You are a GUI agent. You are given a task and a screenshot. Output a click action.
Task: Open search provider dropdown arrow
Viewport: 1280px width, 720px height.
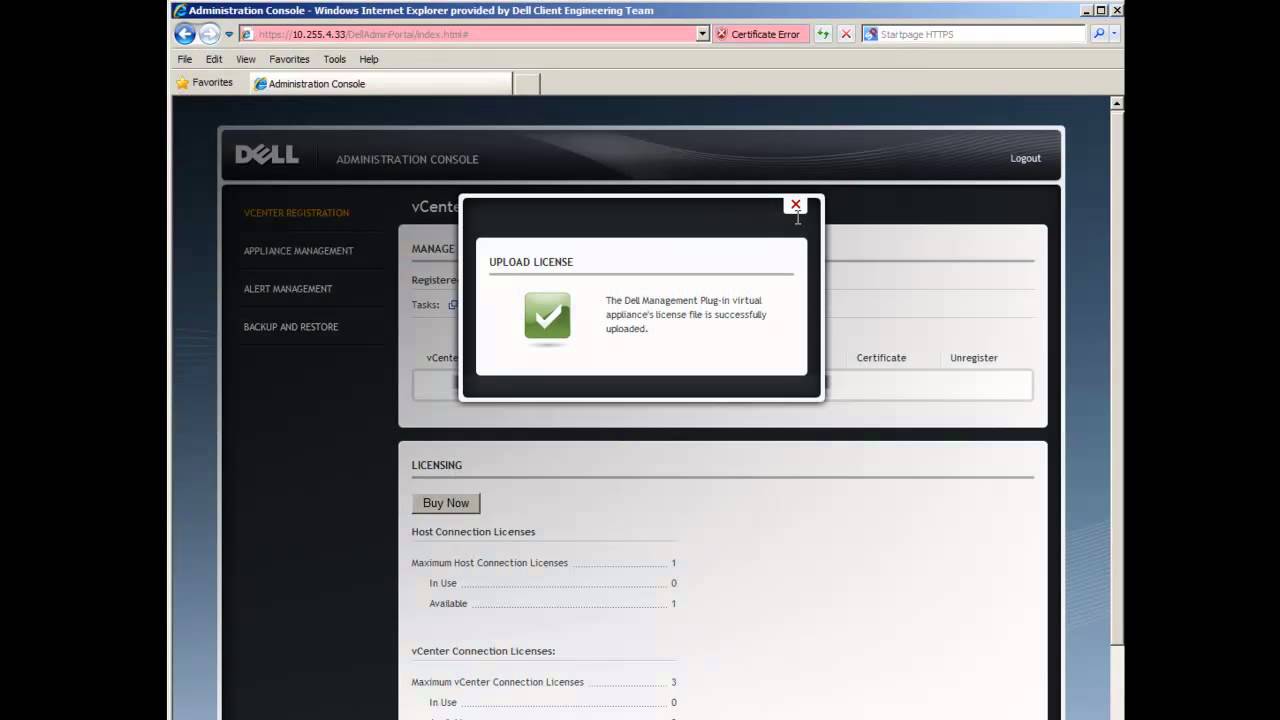(x=1114, y=34)
